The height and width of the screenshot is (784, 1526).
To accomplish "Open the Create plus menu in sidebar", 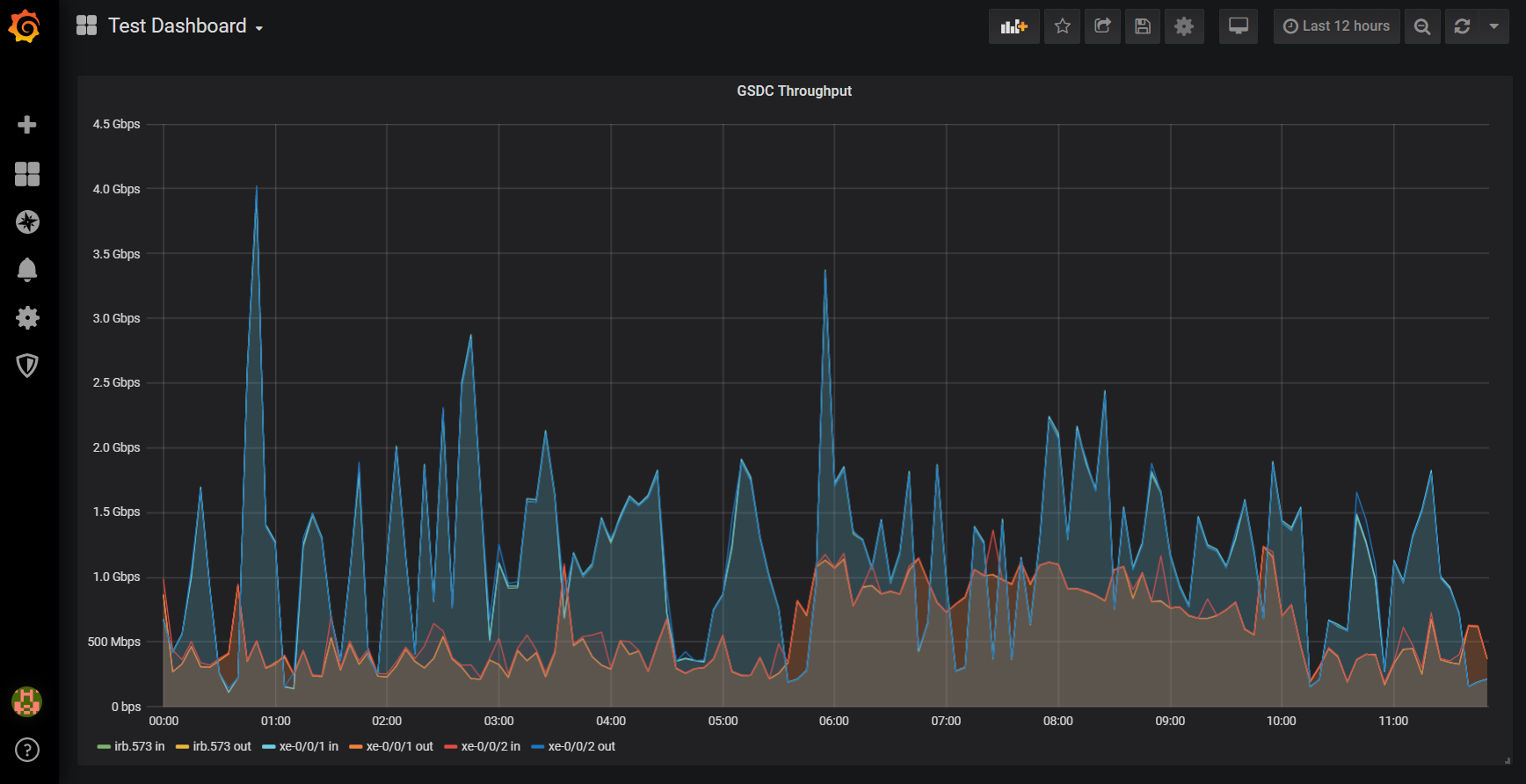I will (27, 125).
